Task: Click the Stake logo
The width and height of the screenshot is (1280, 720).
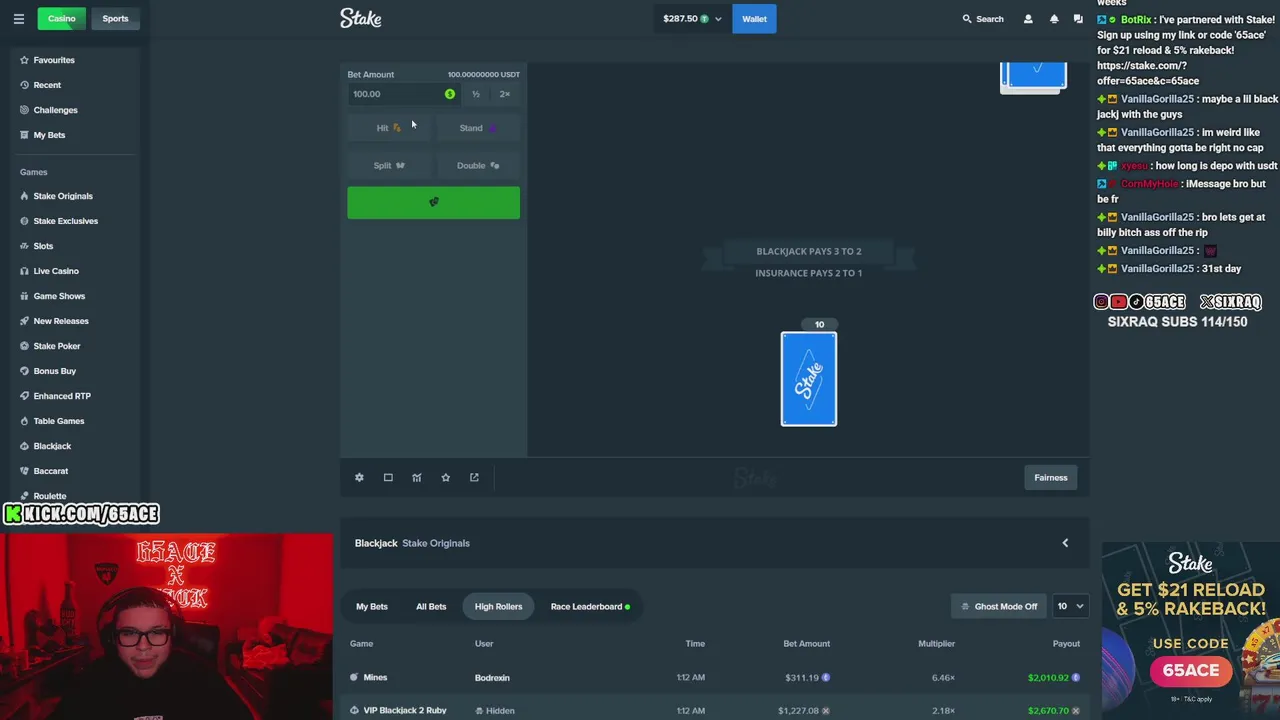Action: click(360, 18)
